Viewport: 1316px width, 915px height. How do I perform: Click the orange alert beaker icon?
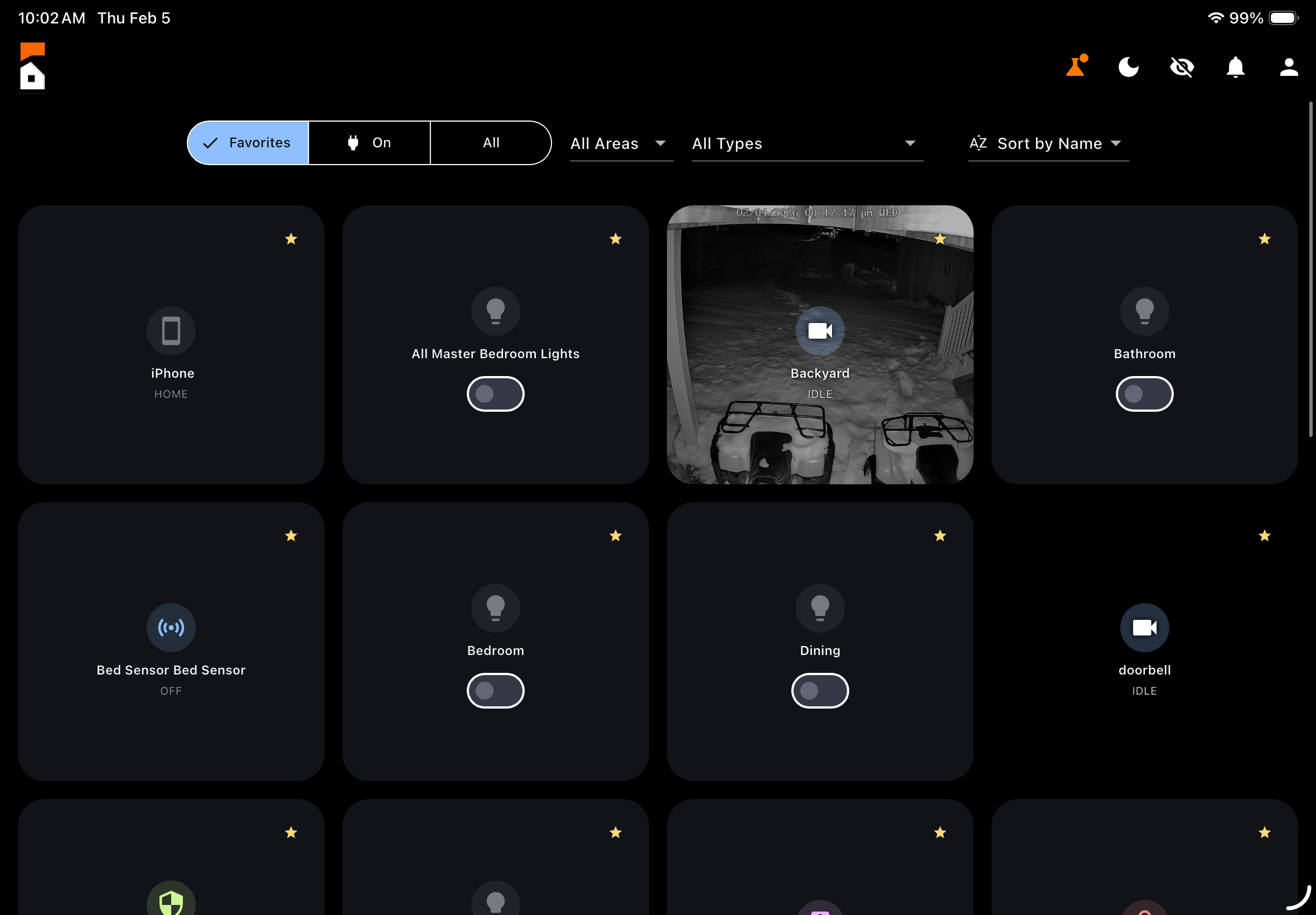click(x=1076, y=67)
